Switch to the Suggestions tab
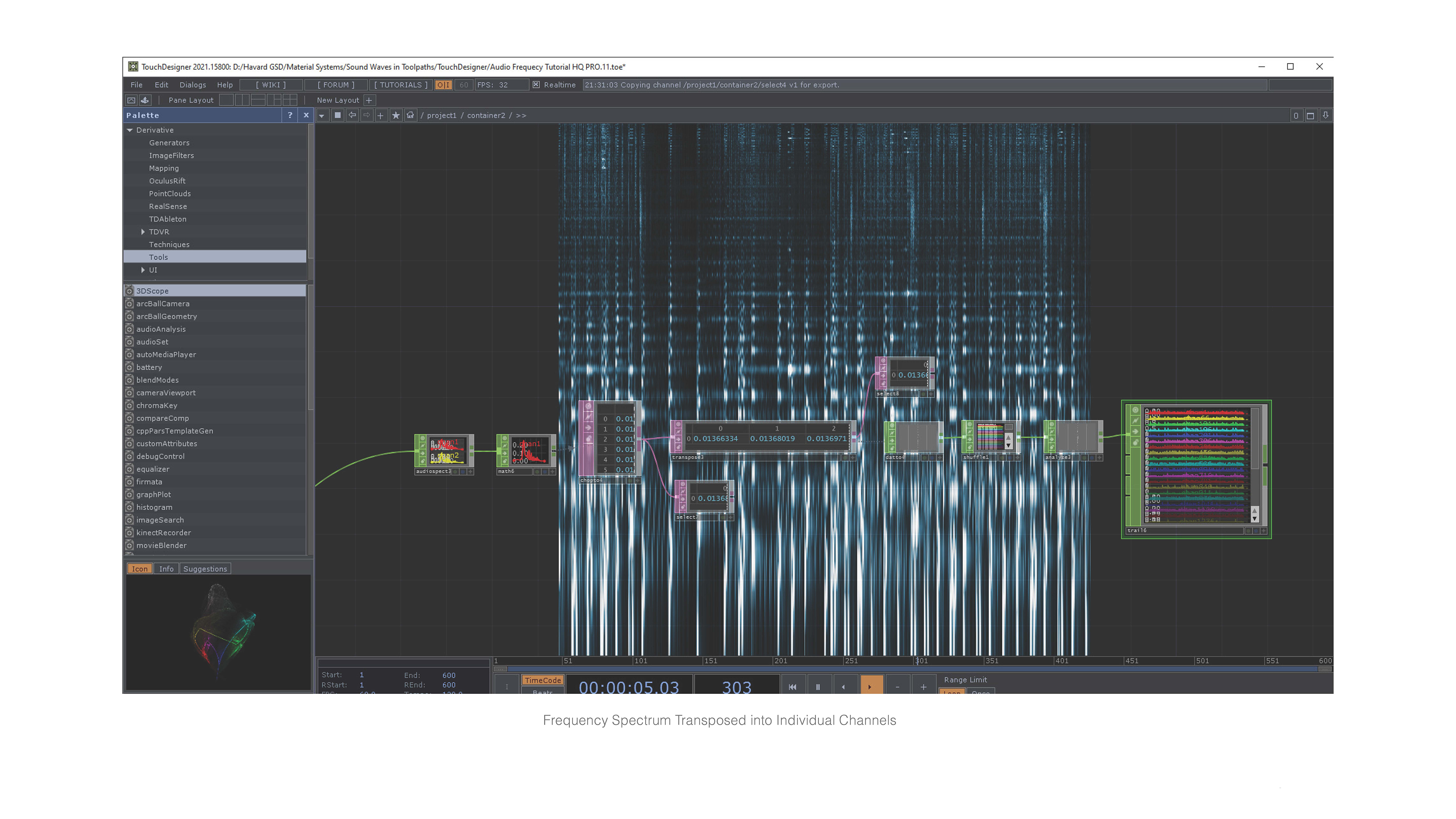This screenshot has height=819, width=1456. (205, 569)
